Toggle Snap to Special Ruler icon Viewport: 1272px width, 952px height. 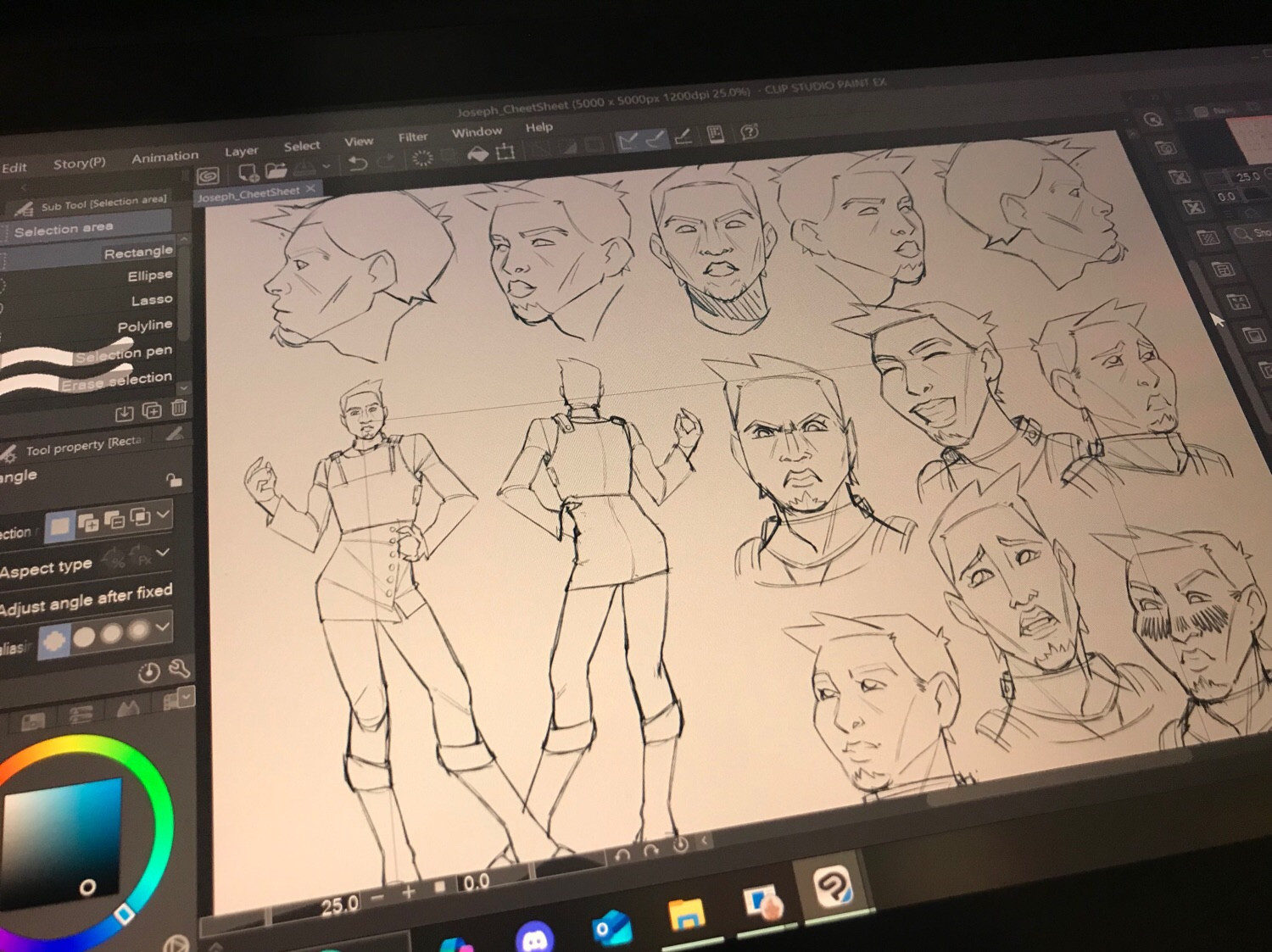click(656, 139)
